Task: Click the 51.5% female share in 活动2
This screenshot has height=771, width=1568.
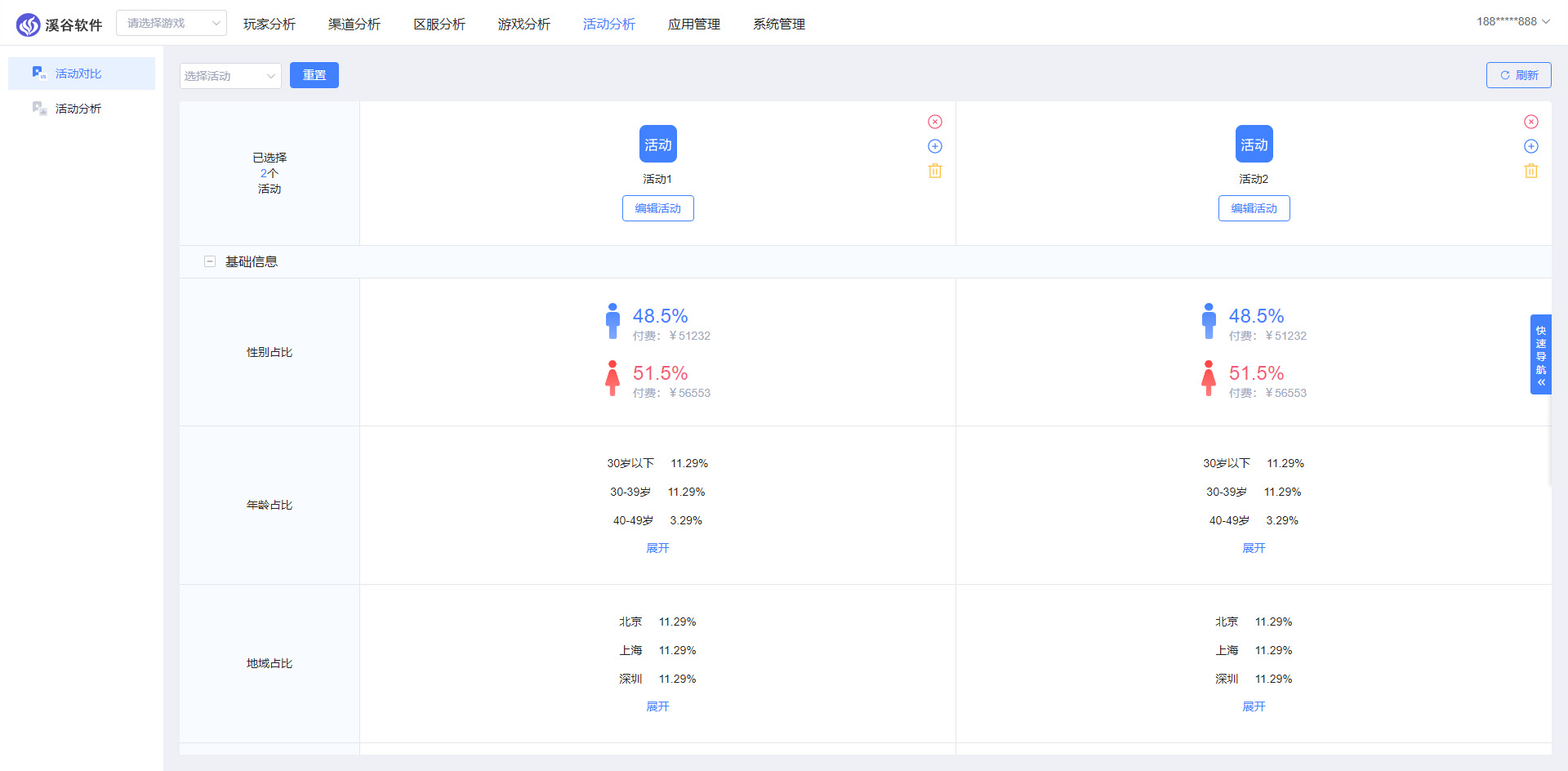Action: 1256,373
